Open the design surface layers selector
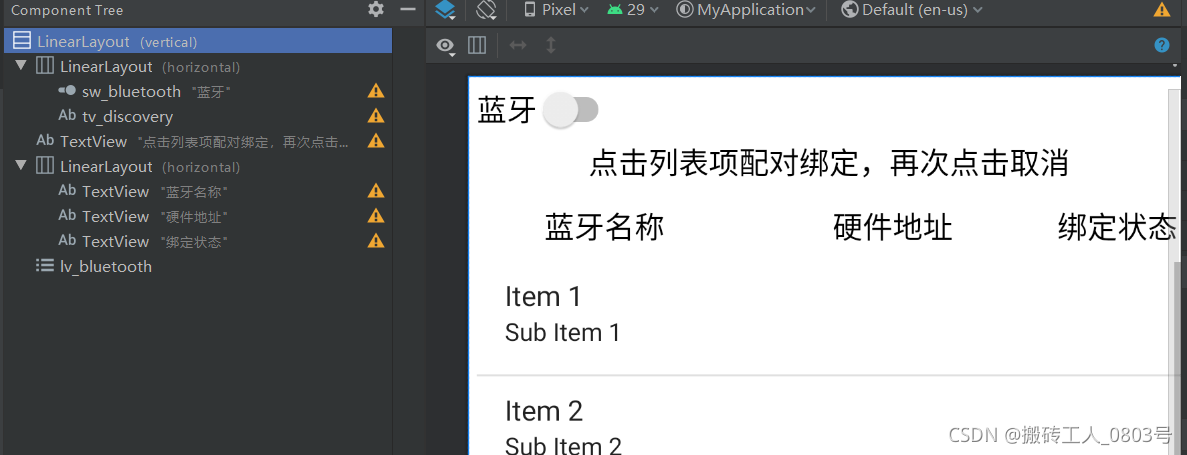1187x455 pixels. [446, 10]
